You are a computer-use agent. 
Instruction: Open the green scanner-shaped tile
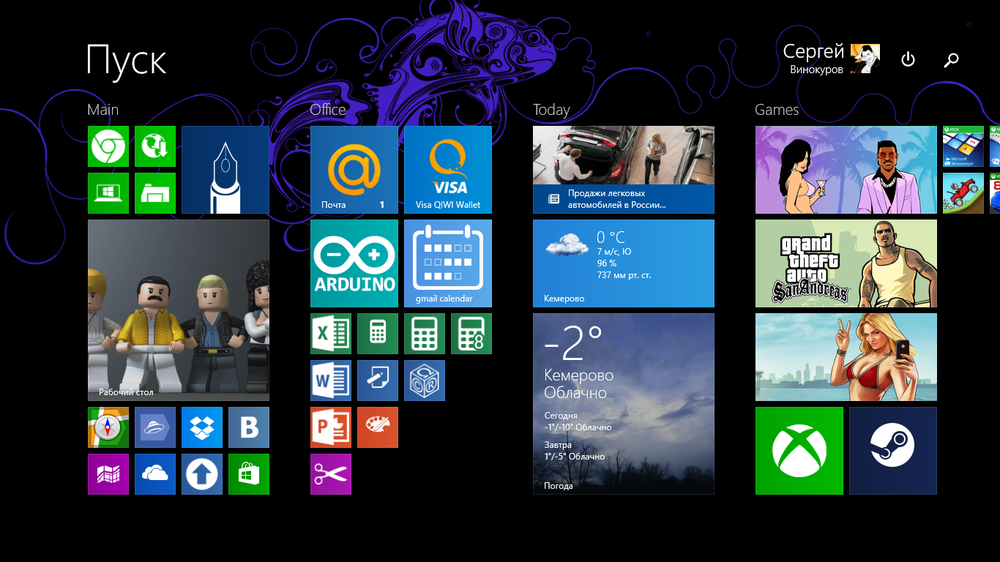[x=155, y=193]
